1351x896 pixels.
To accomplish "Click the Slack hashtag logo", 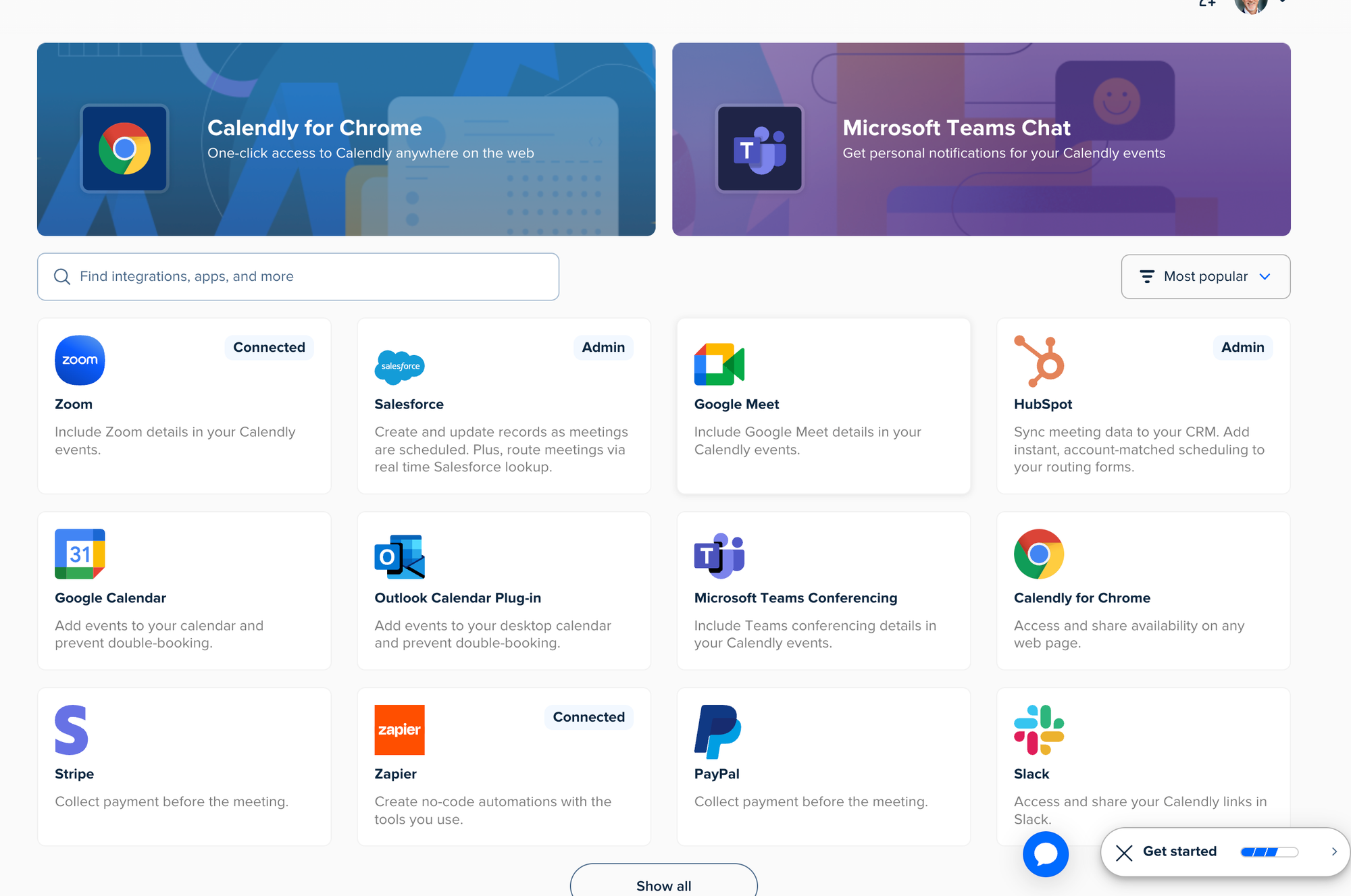I will (1039, 730).
